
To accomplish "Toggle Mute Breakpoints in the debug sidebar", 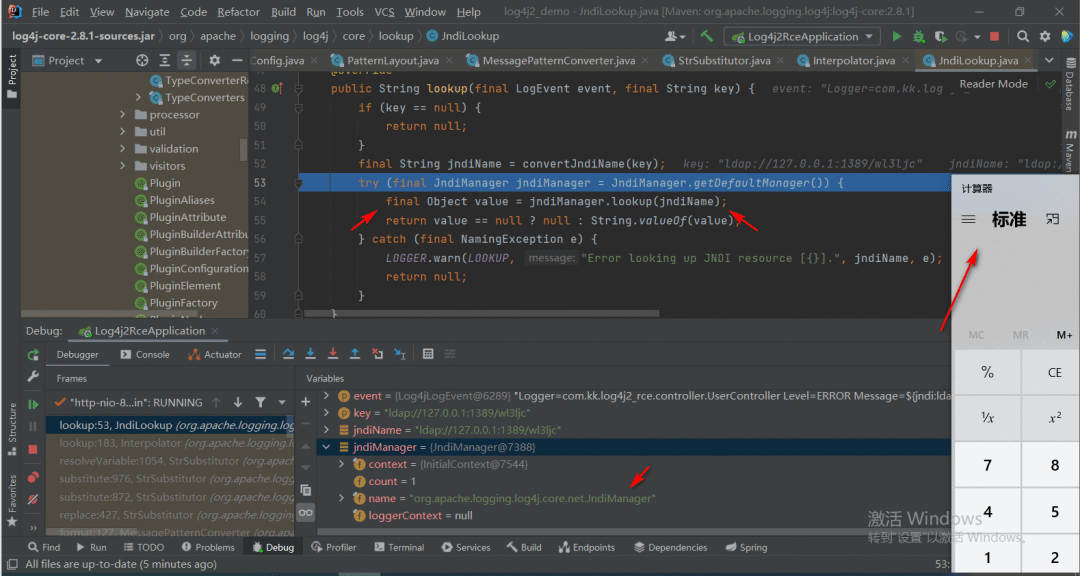I will pos(32,499).
